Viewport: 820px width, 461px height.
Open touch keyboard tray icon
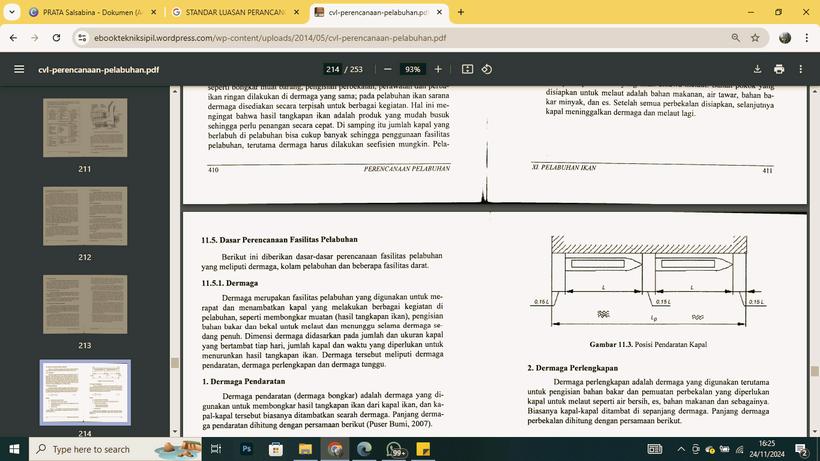coord(654,449)
